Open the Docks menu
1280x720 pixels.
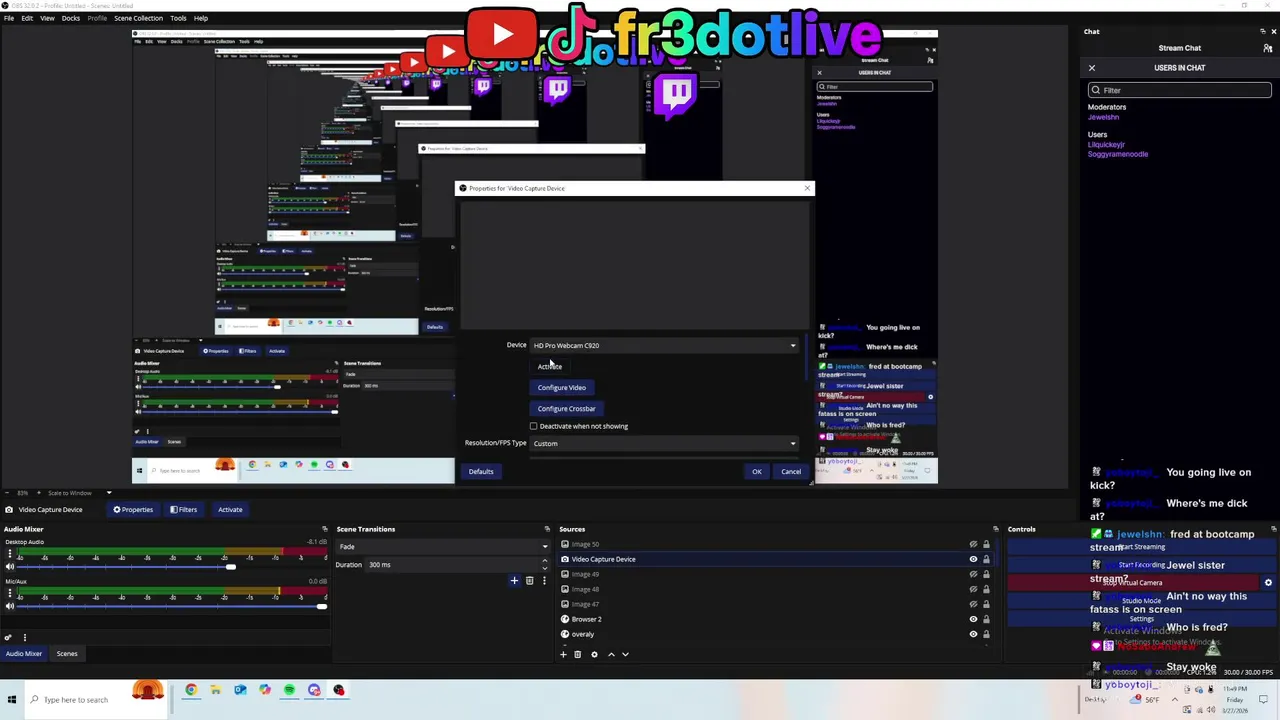click(71, 18)
